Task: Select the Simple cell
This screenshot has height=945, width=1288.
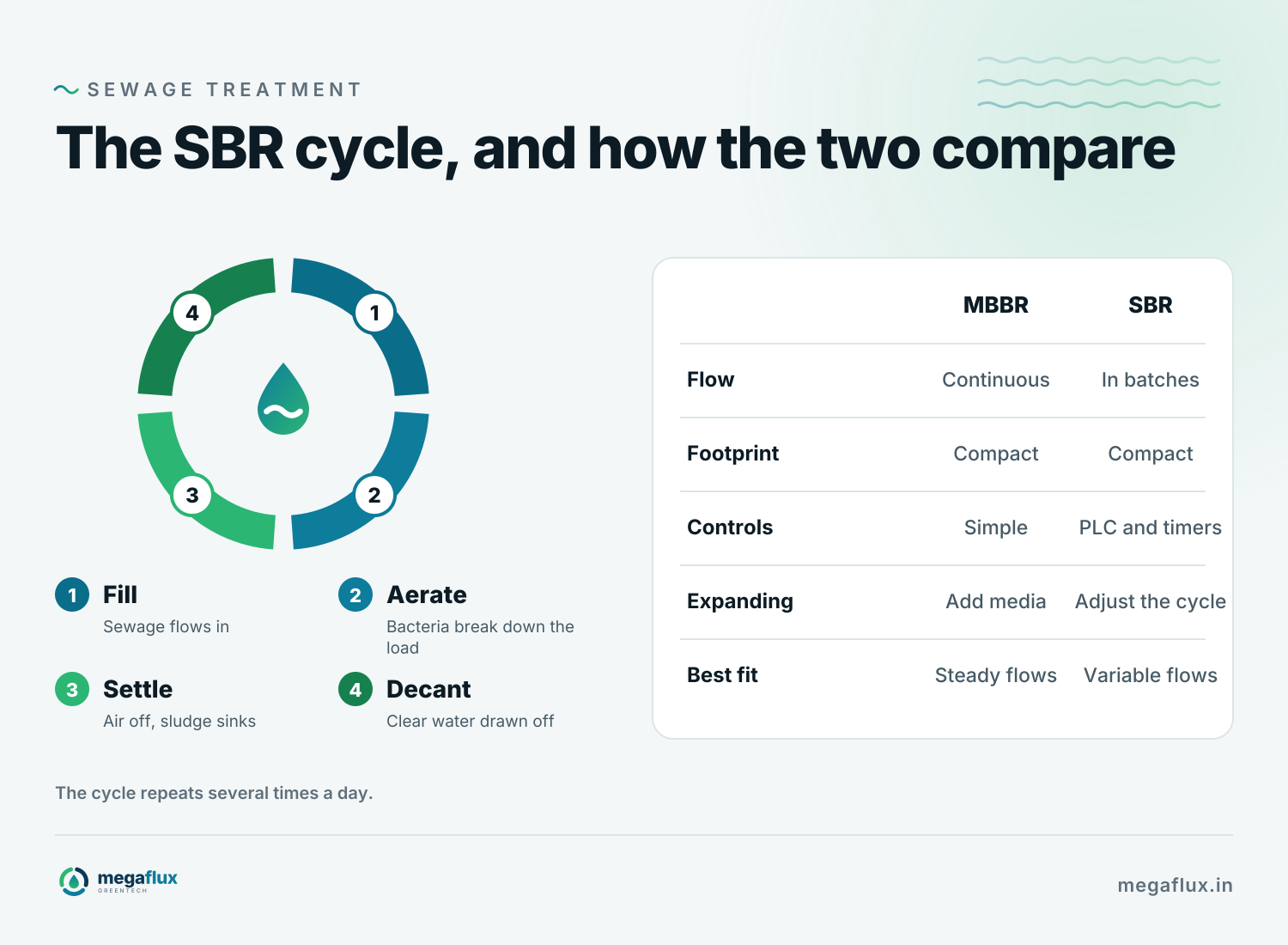Action: [x=996, y=527]
